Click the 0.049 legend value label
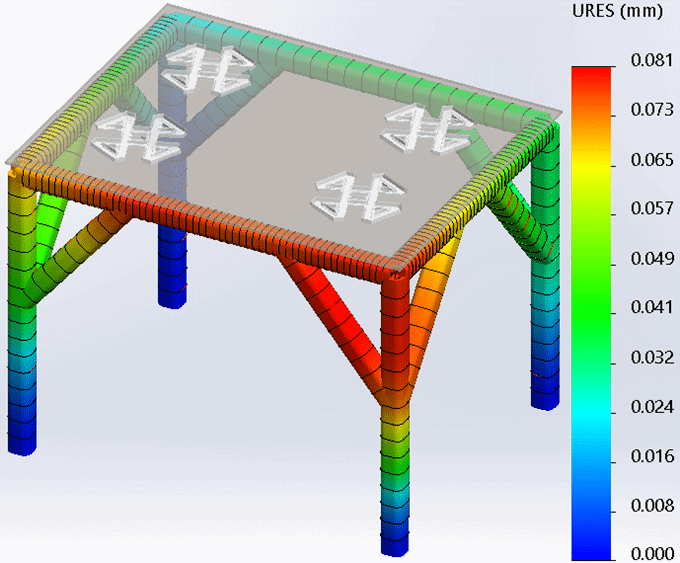The height and width of the screenshot is (563, 680). click(x=651, y=258)
